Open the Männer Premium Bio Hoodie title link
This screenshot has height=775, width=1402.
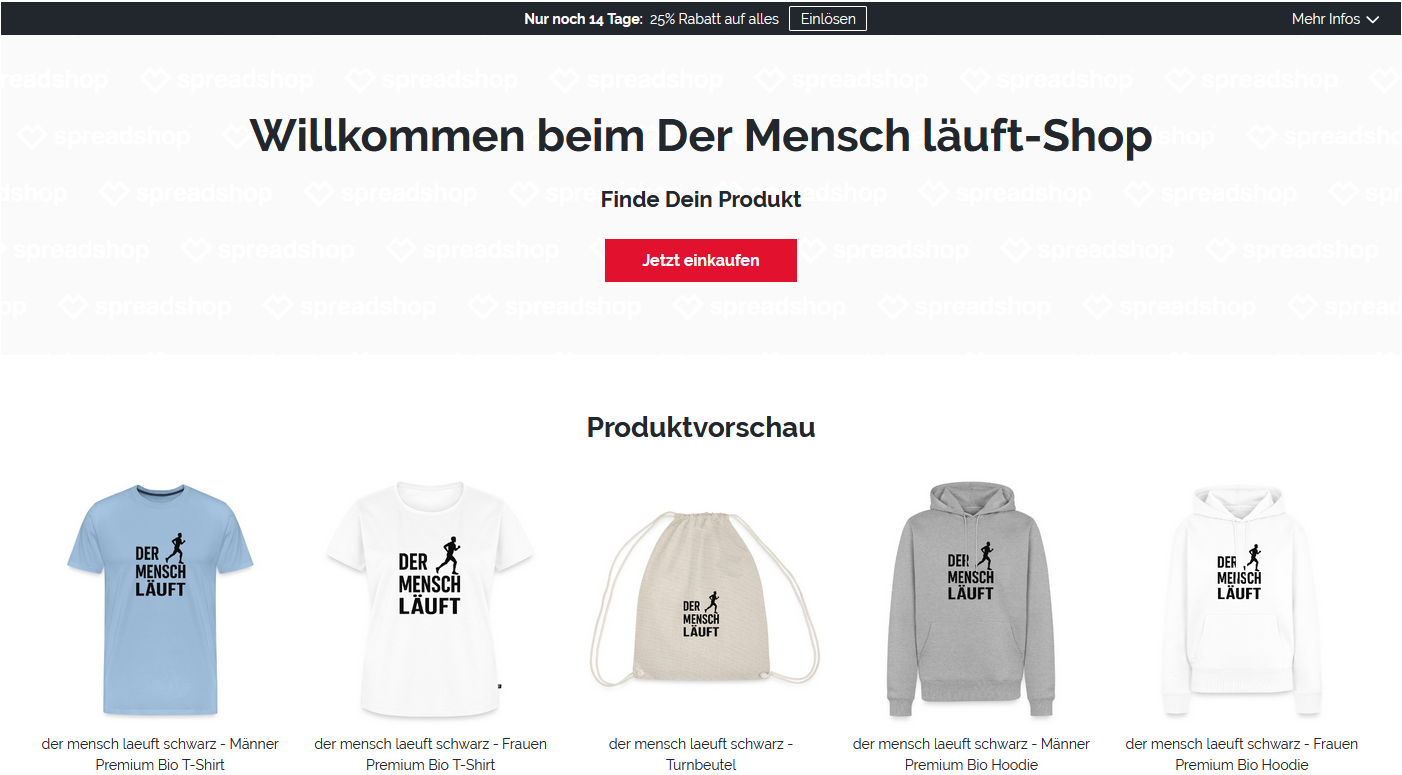click(x=971, y=754)
